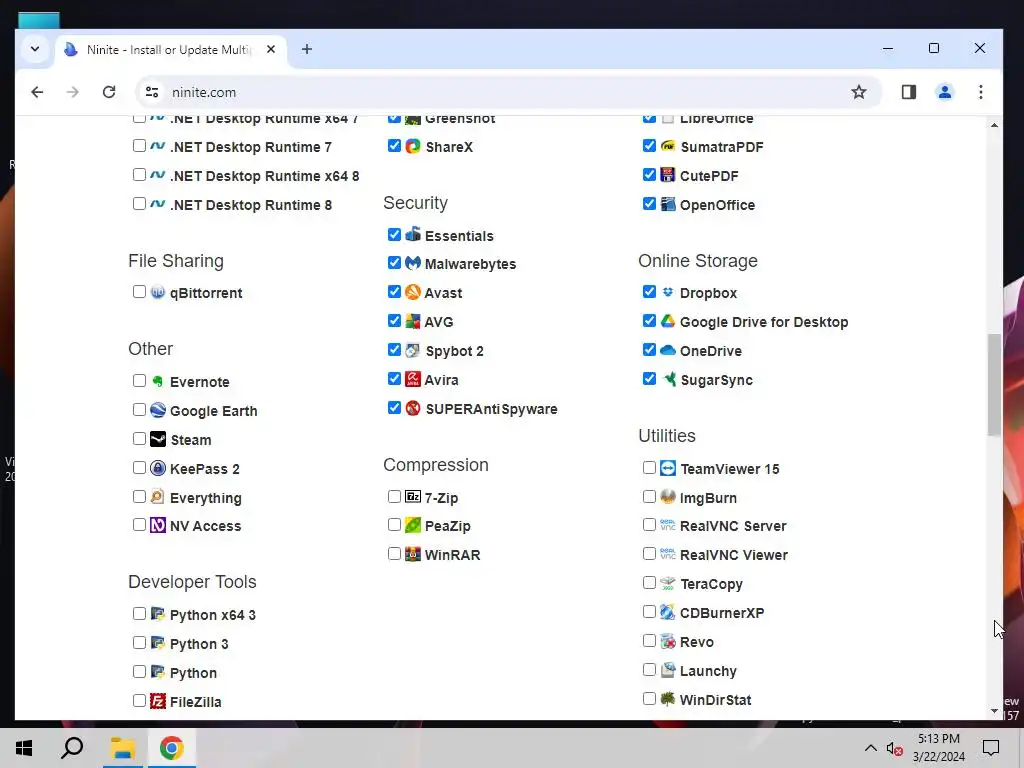Click the ninite.com address bar
1024x768 pixels.
tap(508, 92)
